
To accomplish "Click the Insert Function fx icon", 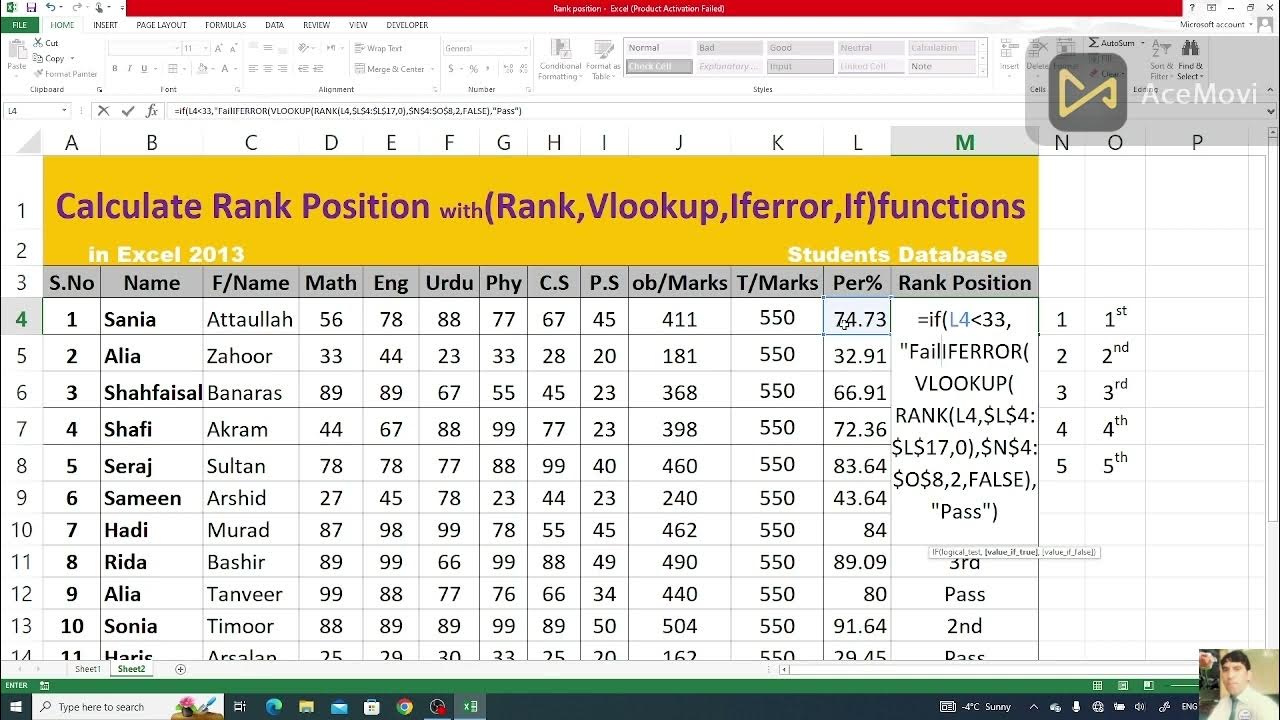I will [152, 111].
